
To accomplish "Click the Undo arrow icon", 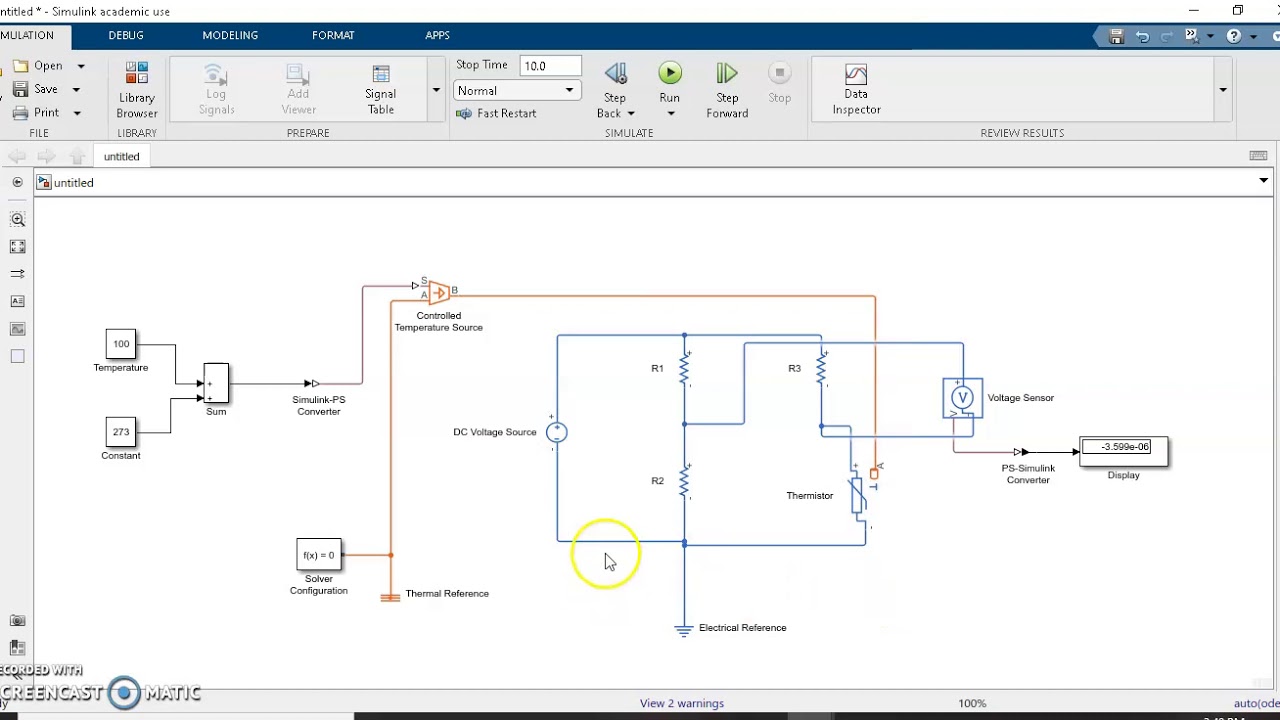I will pyautogui.click(x=1142, y=36).
